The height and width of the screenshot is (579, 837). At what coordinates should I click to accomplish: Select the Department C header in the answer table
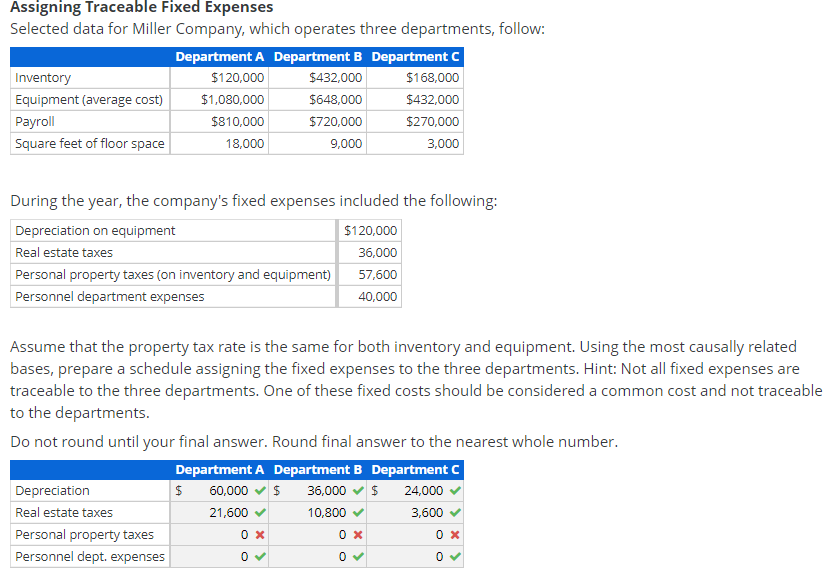[415, 469]
